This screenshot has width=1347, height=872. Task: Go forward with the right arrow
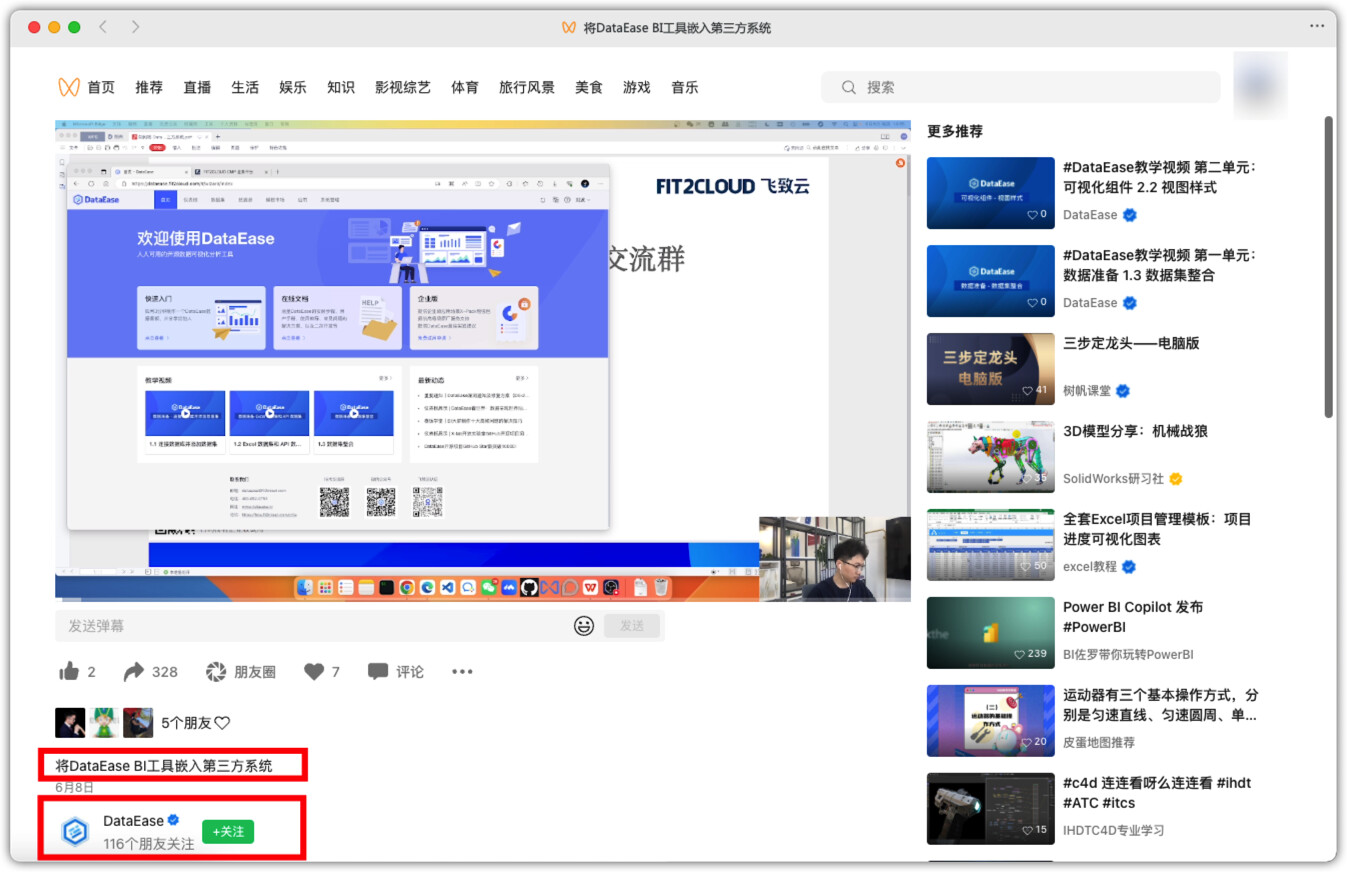tap(135, 27)
